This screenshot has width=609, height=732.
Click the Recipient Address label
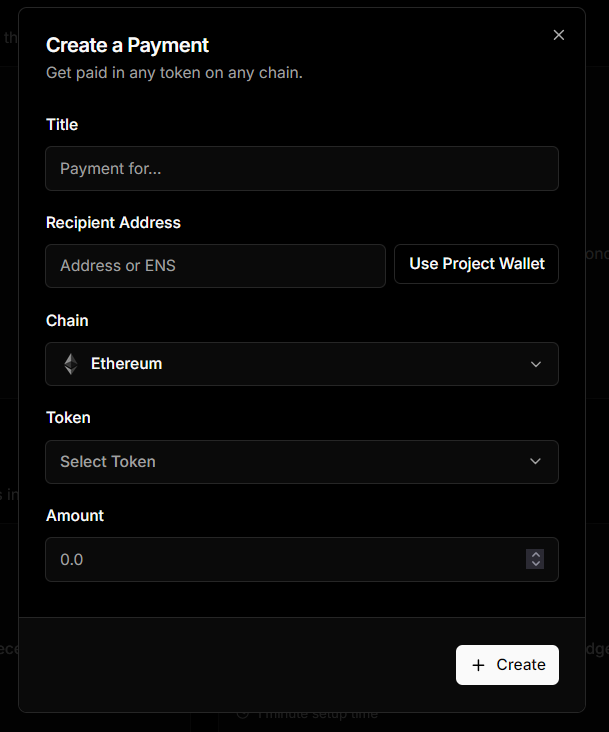(x=113, y=222)
